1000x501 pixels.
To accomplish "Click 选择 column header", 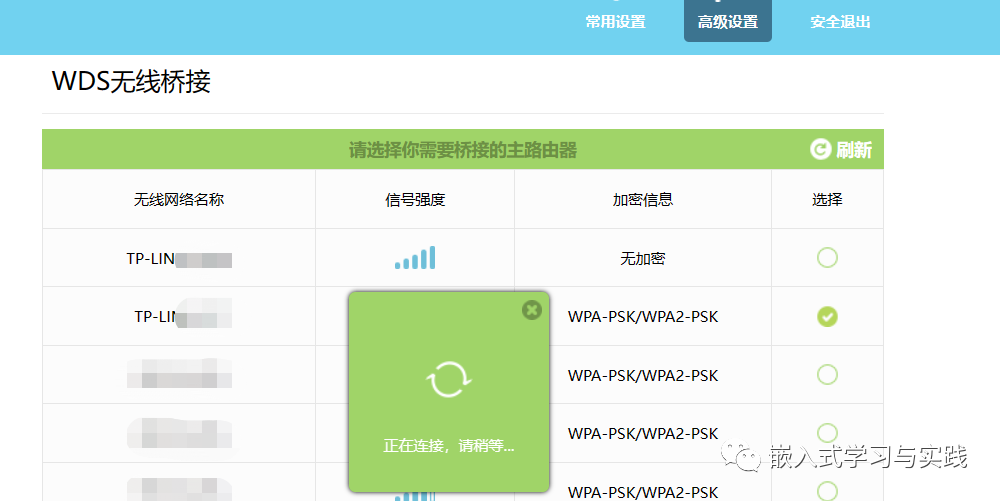I will pyautogui.click(x=827, y=200).
